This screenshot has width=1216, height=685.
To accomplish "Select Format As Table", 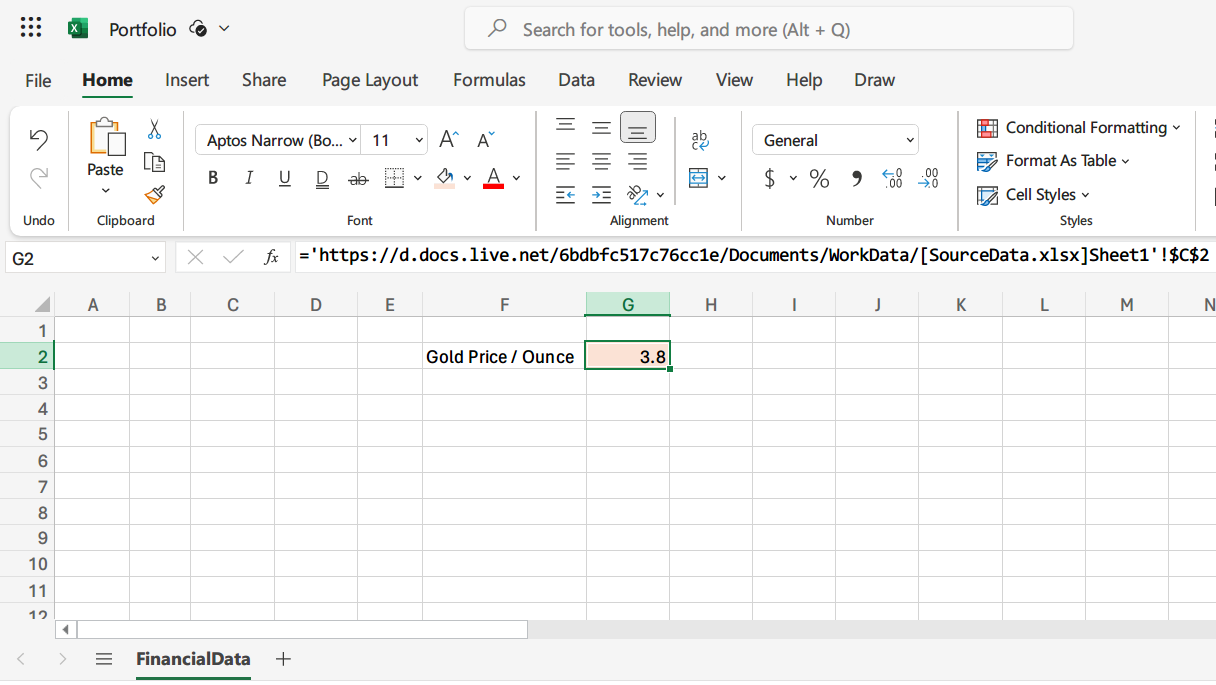I will pos(1053,161).
